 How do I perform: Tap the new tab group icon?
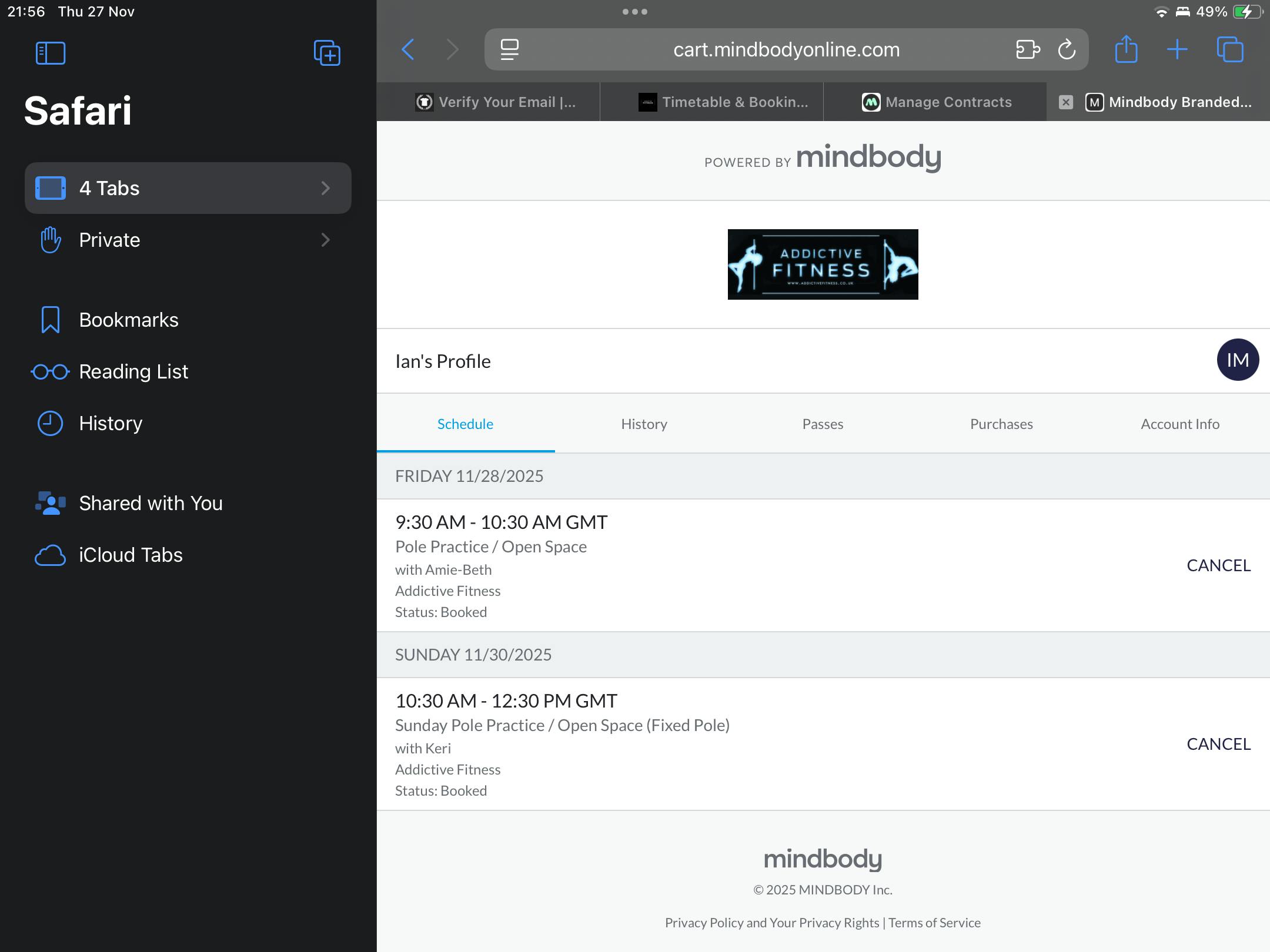click(327, 53)
